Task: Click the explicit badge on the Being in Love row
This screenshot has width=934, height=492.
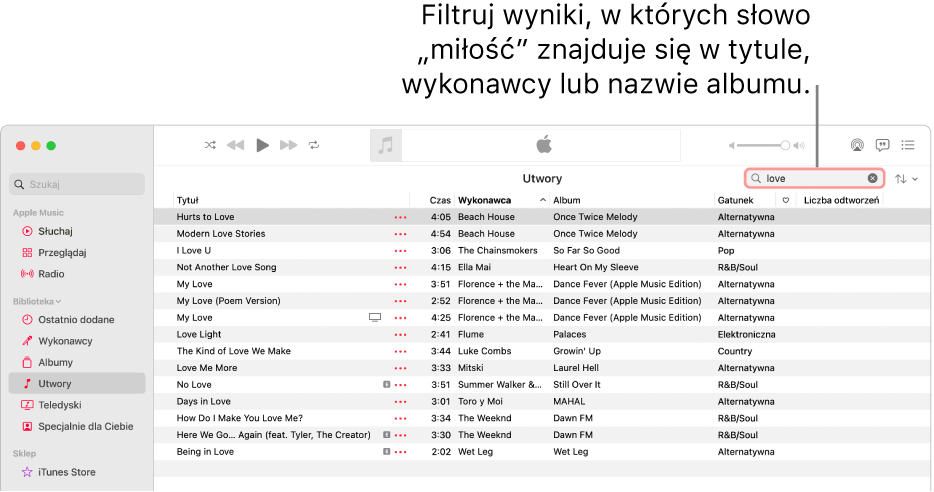Action: 386,451
